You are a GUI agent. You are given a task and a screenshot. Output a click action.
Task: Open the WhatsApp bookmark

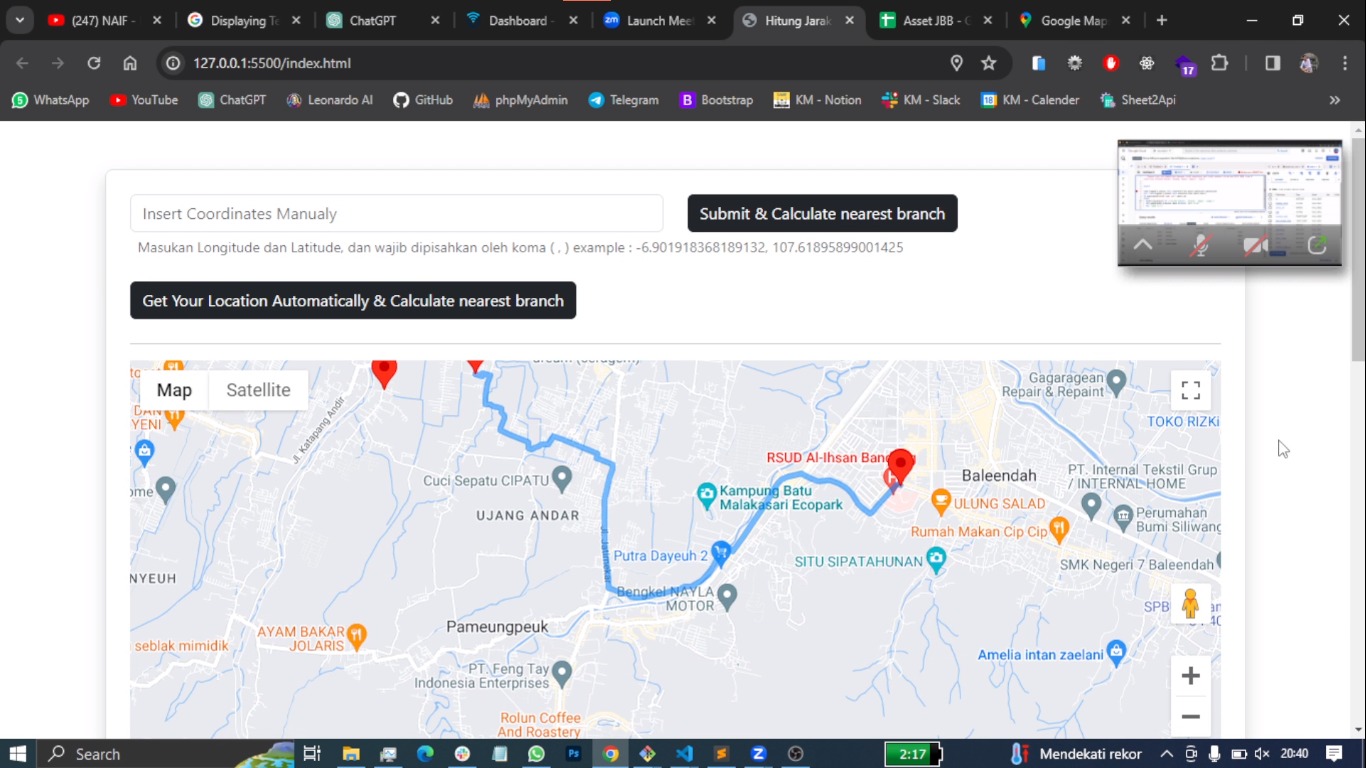[50, 100]
